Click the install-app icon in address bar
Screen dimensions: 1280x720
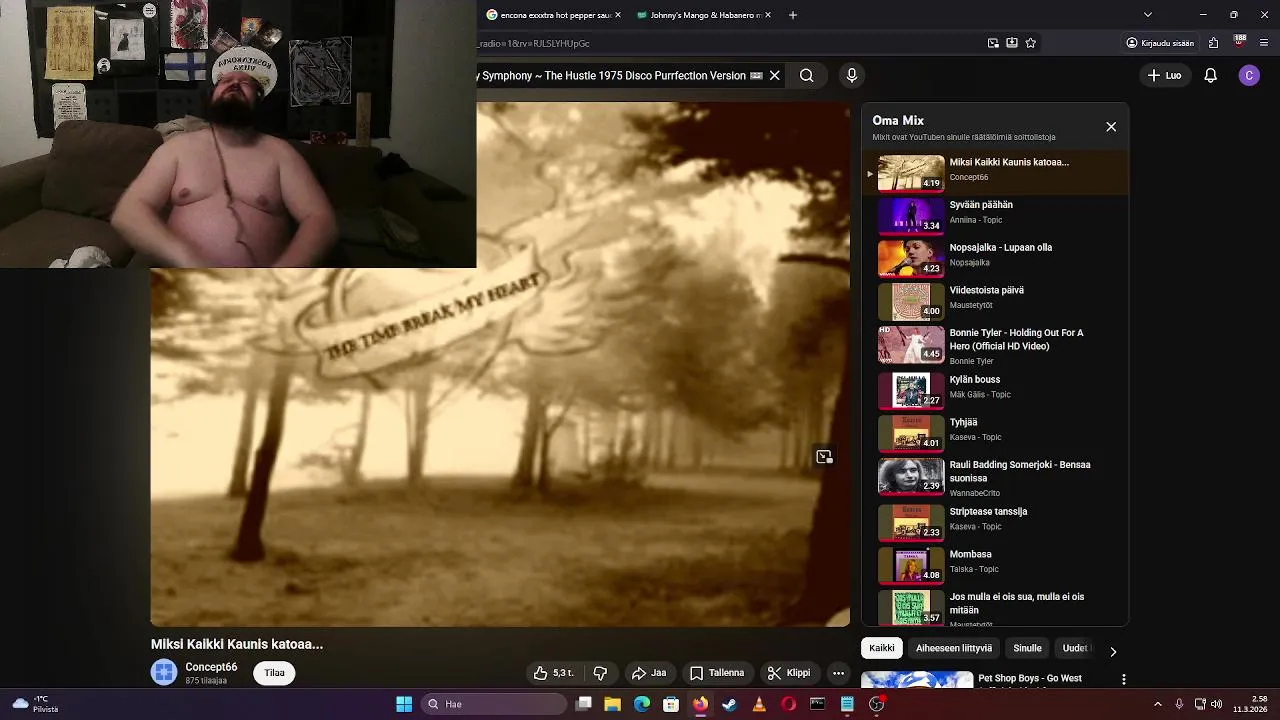(1012, 43)
